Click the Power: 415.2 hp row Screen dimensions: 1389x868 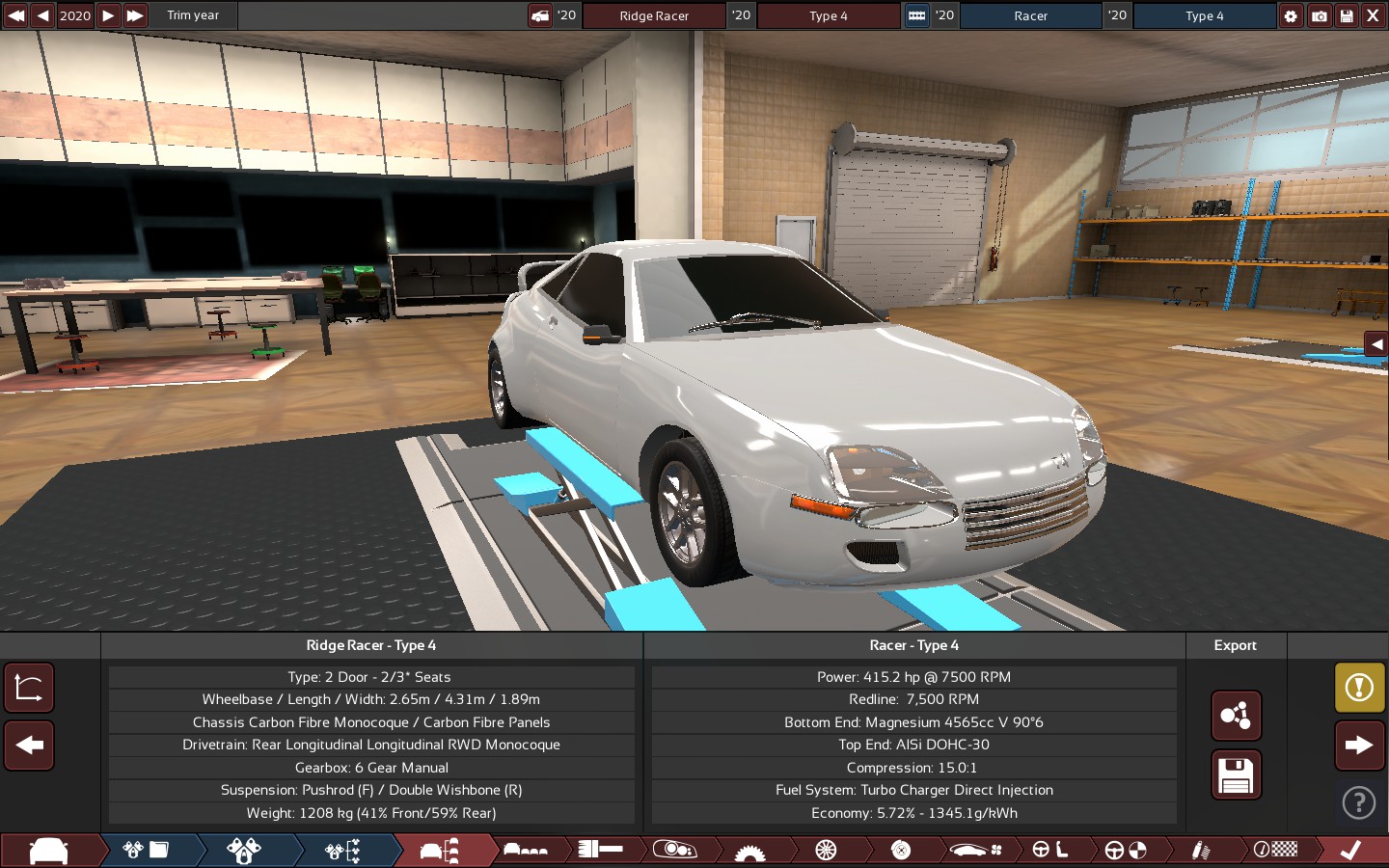[x=913, y=677]
